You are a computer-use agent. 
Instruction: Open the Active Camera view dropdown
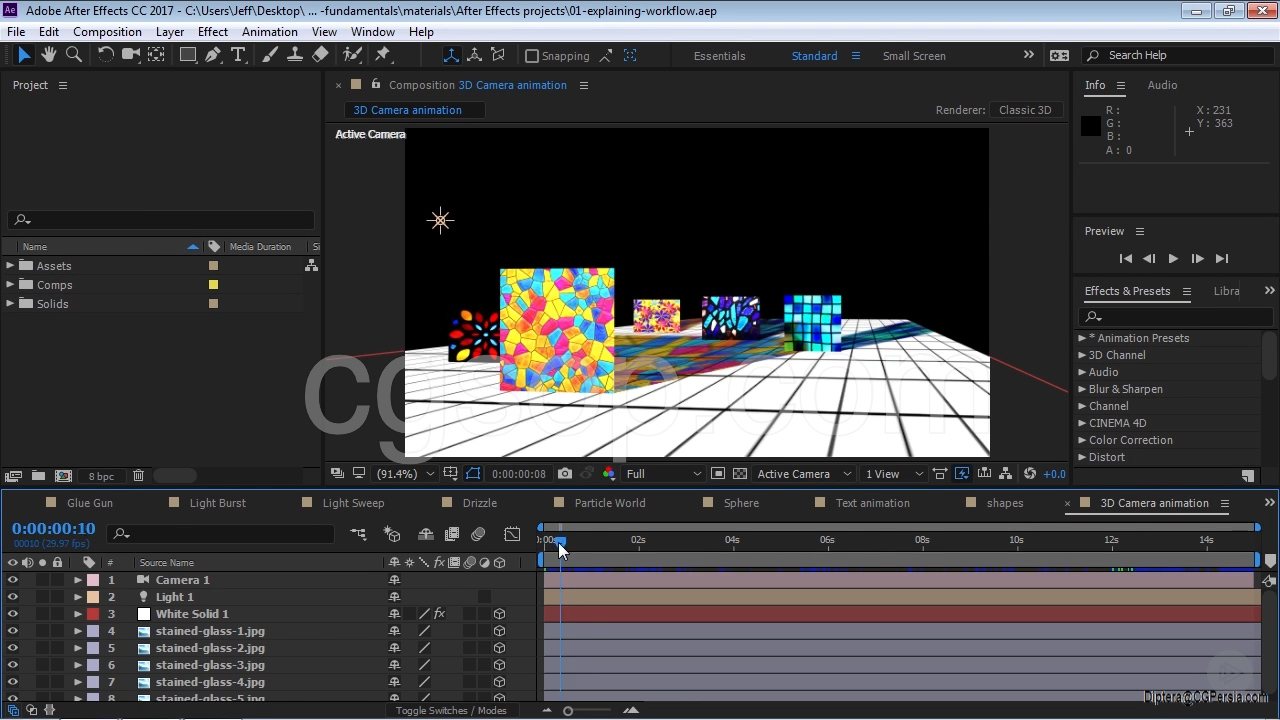804,474
